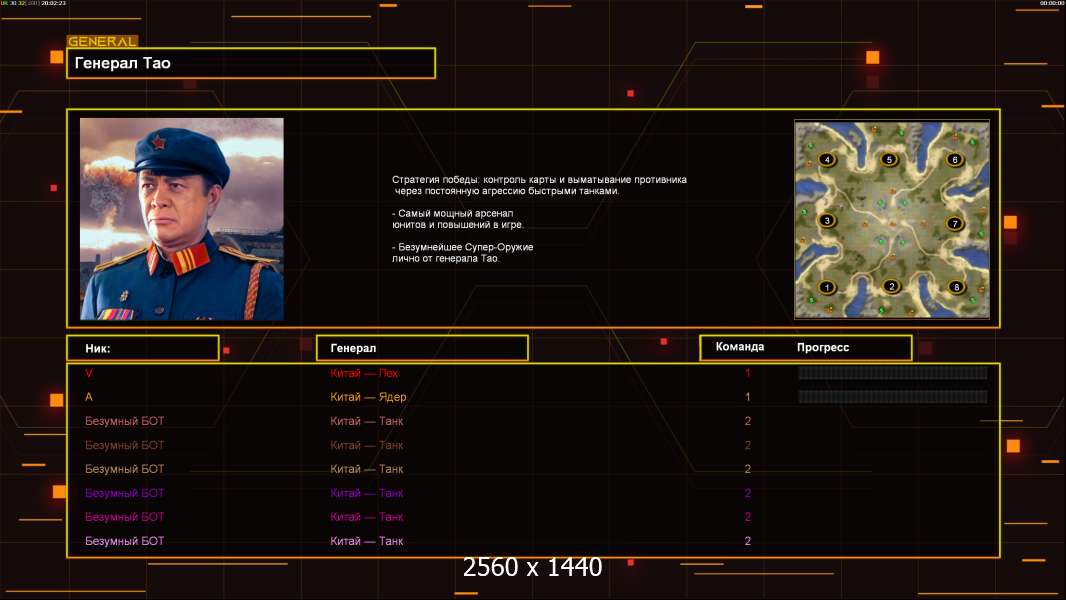Click player A's loading progress bar

(893, 396)
